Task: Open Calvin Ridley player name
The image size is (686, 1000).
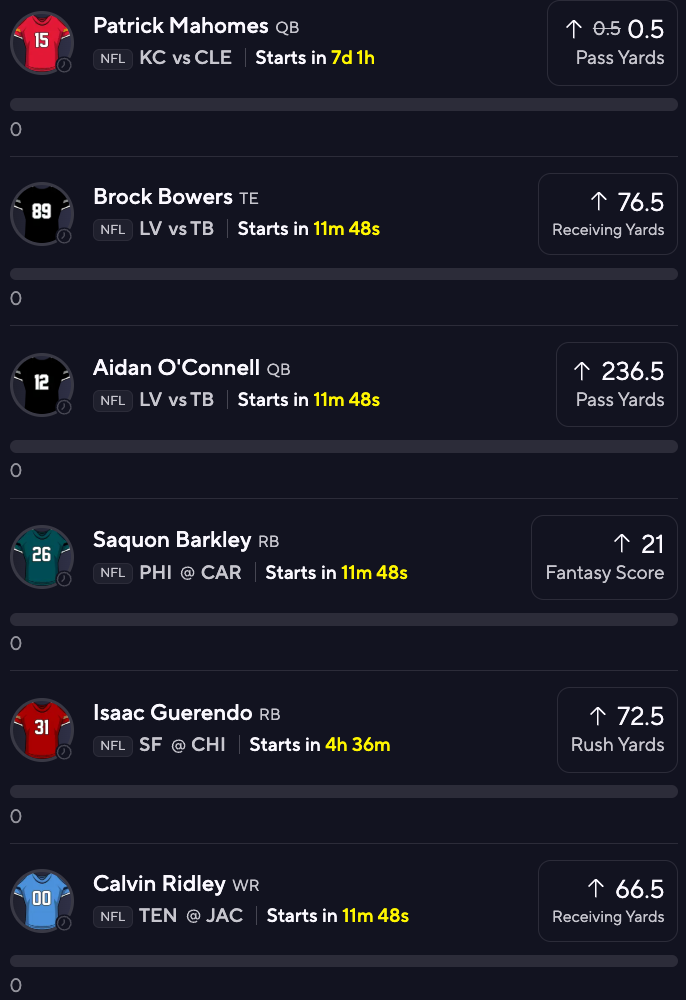Action: [x=159, y=884]
